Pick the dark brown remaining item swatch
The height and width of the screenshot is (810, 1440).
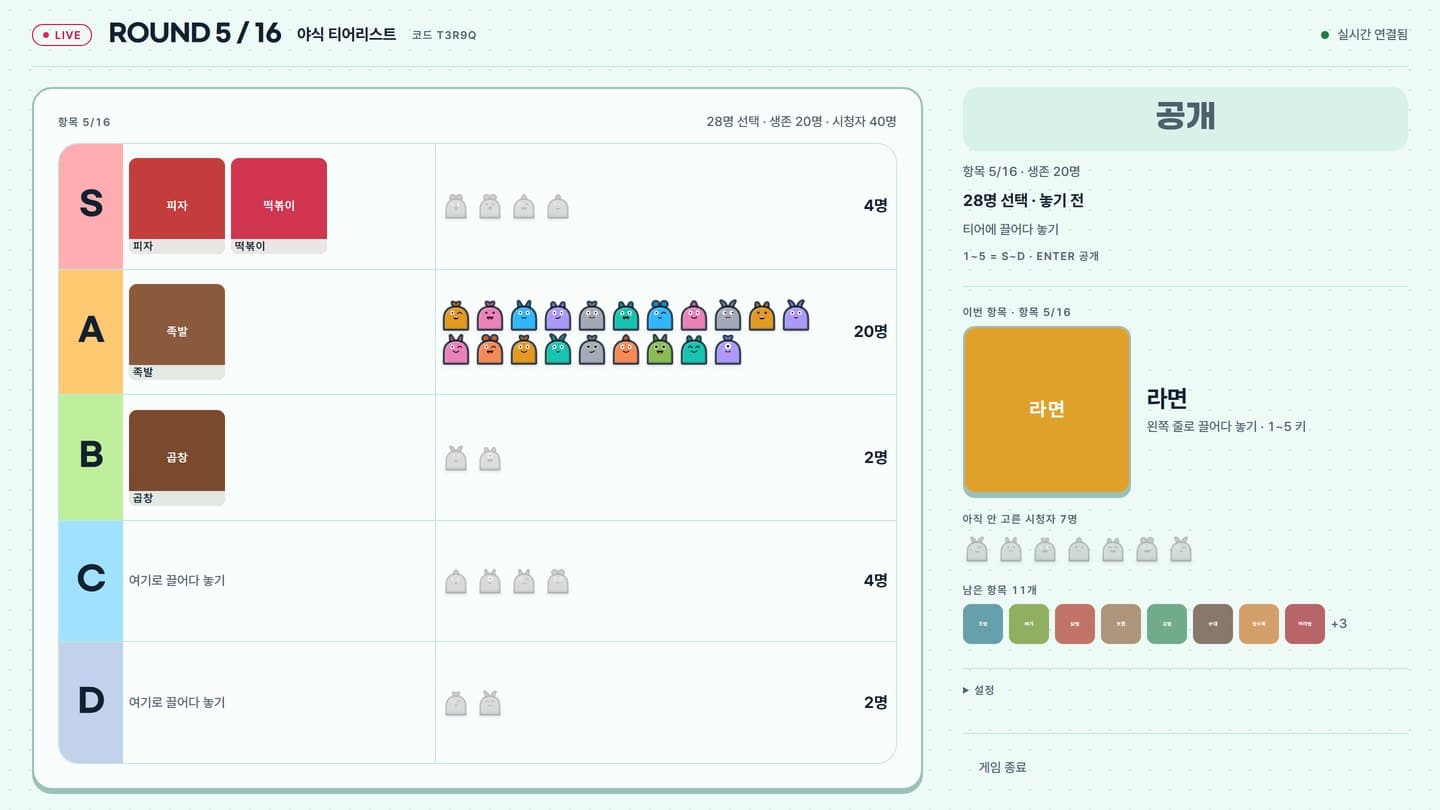[1213, 624]
